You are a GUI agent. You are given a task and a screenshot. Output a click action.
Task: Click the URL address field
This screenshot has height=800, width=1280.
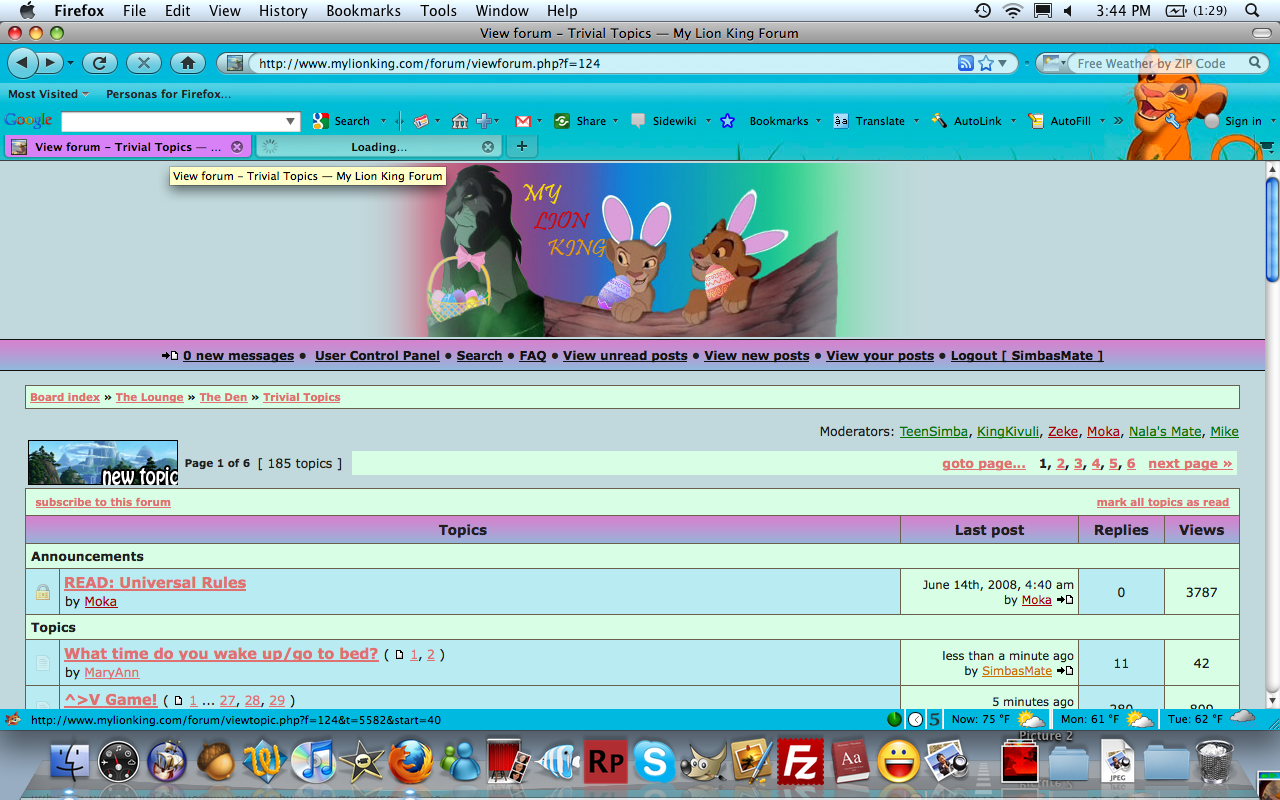pos(600,63)
